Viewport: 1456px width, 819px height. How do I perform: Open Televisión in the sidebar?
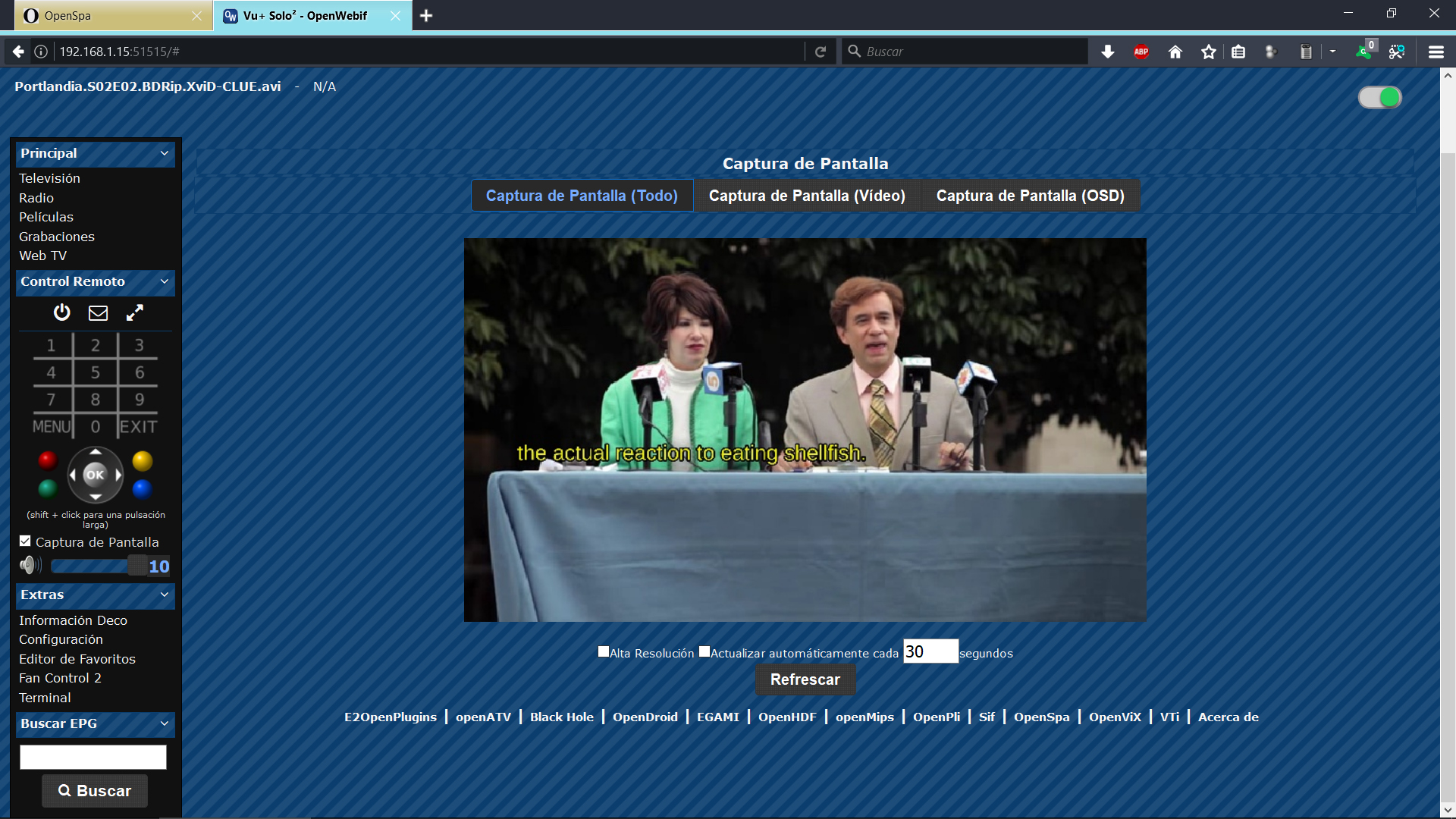click(x=49, y=178)
